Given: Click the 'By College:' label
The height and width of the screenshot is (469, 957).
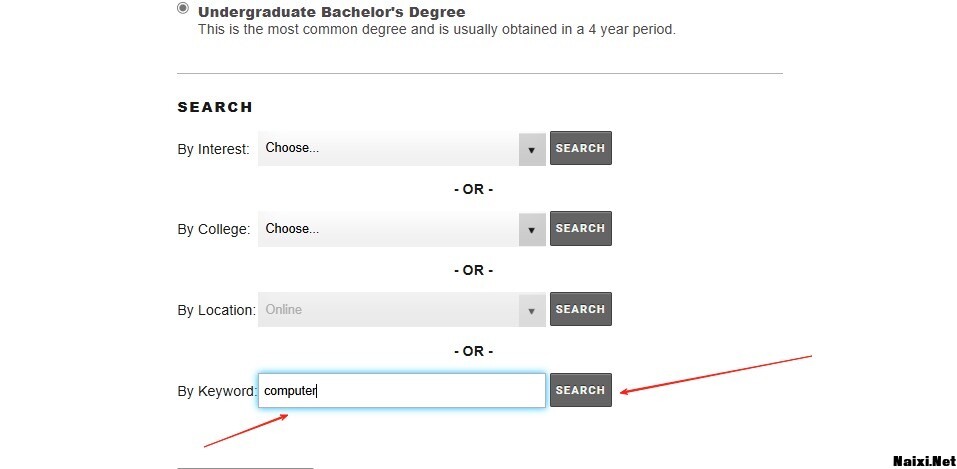Looking at the screenshot, I should click(x=213, y=229).
